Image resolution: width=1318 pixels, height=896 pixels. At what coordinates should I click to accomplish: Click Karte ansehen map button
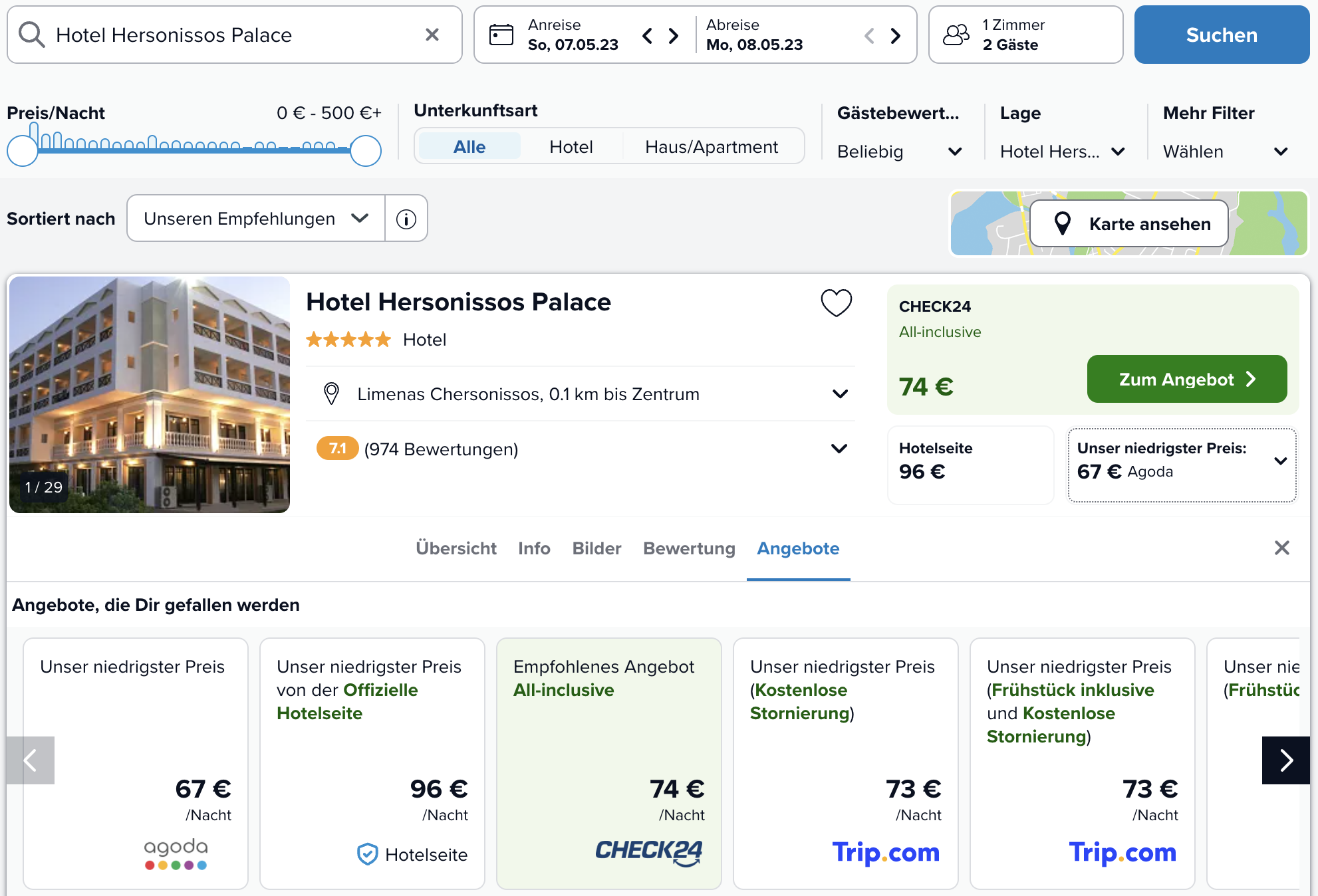click(x=1128, y=224)
